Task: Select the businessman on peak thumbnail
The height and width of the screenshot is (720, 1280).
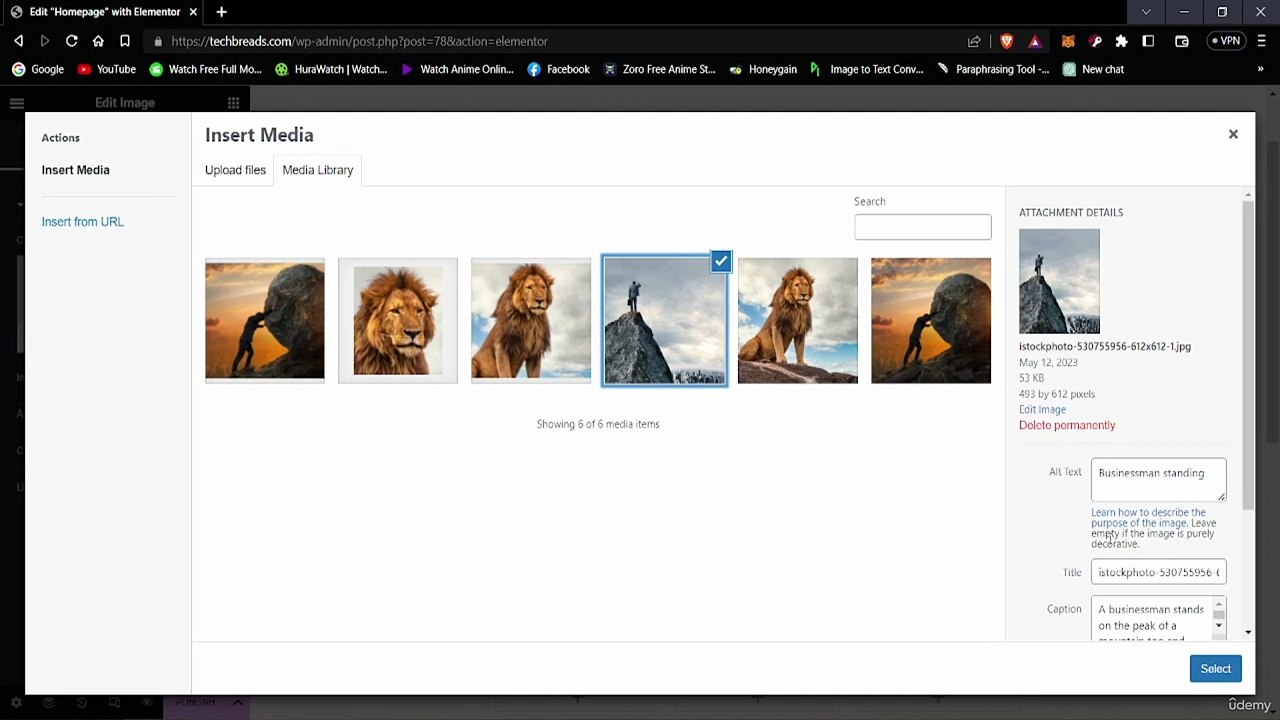Action: [x=664, y=320]
